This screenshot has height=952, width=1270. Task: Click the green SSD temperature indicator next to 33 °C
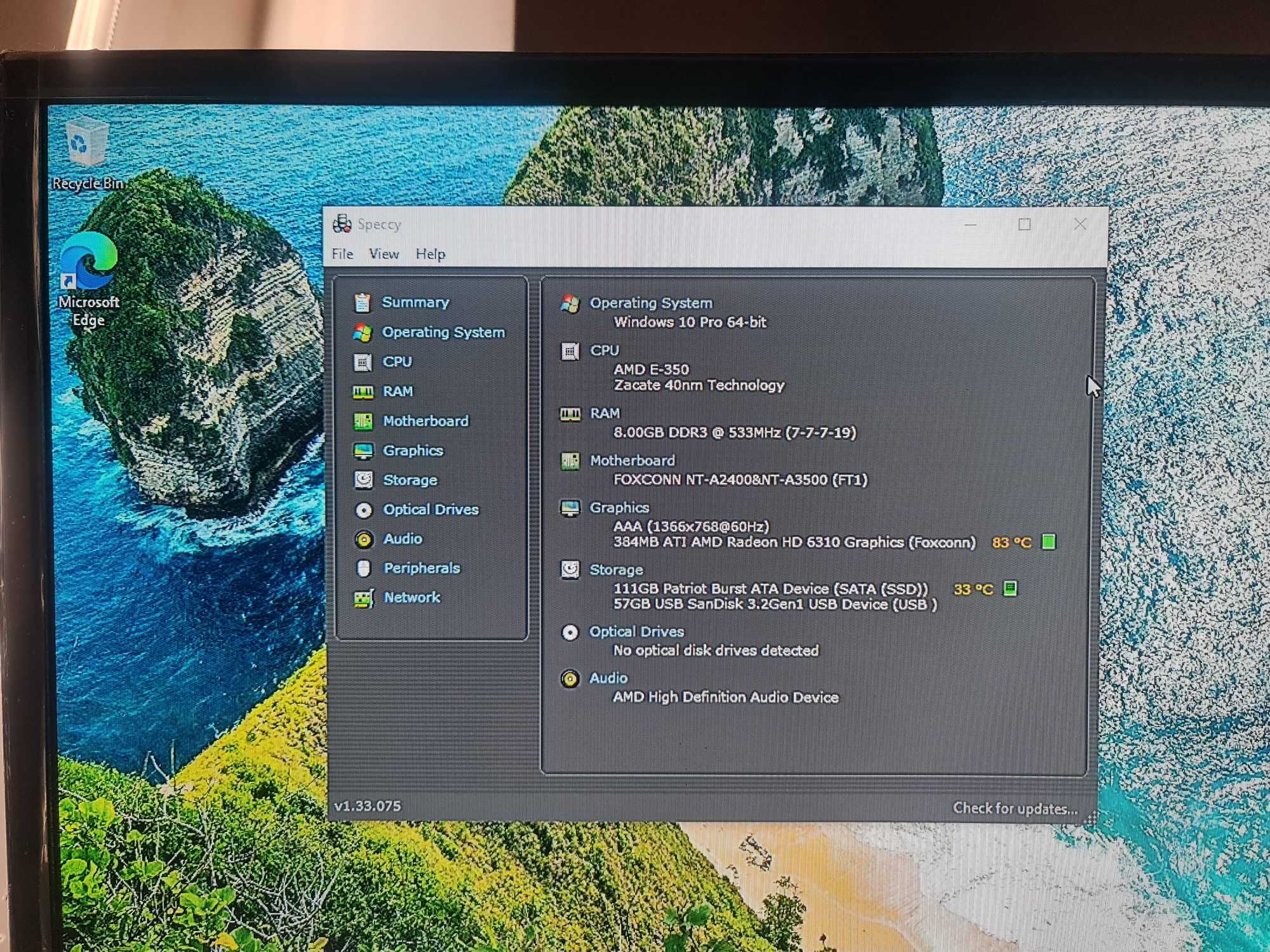click(1010, 588)
